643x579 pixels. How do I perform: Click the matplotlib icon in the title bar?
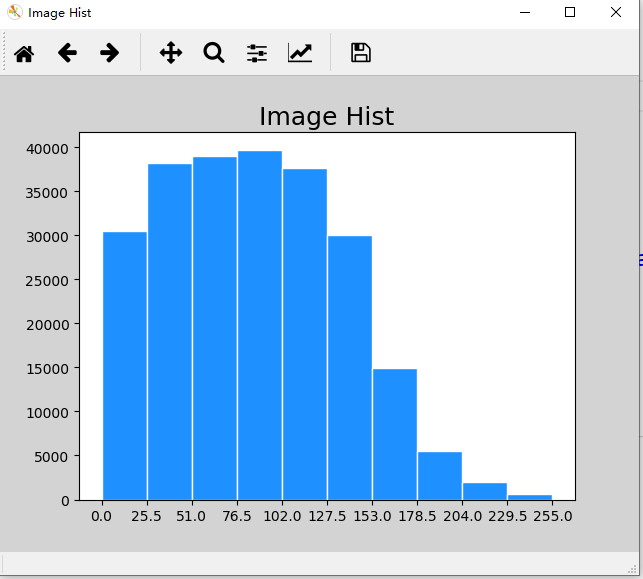(15, 12)
